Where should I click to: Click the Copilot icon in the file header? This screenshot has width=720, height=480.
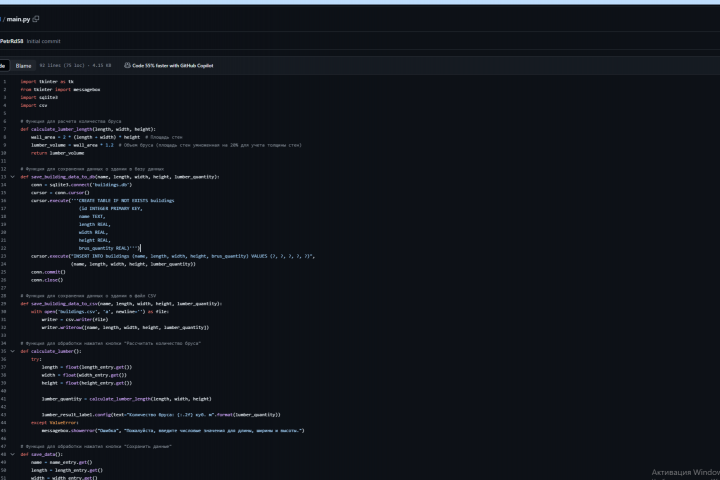coord(127,65)
